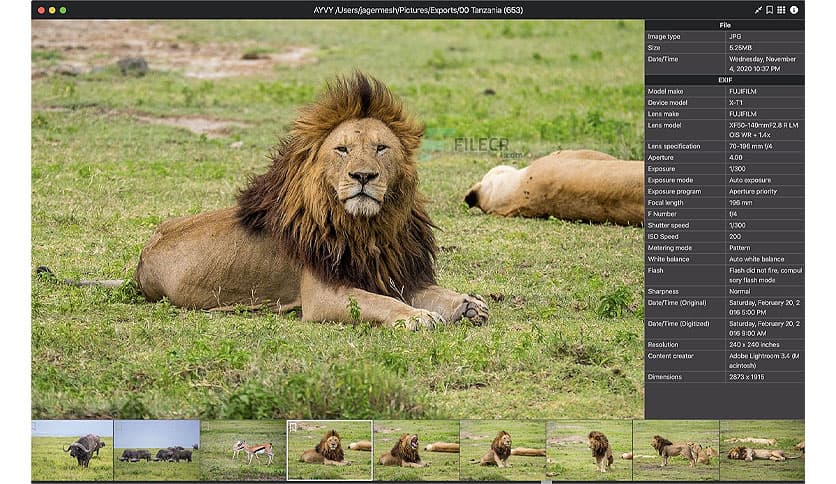Open the thumbnail grid view icon

click(x=781, y=10)
